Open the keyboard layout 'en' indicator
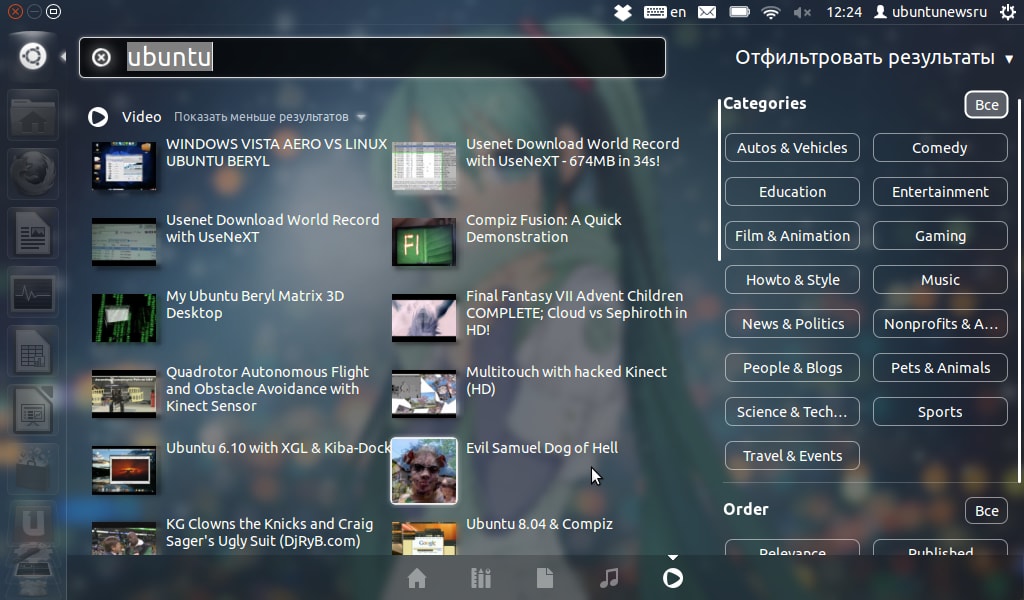The height and width of the screenshot is (600, 1024). tap(665, 12)
